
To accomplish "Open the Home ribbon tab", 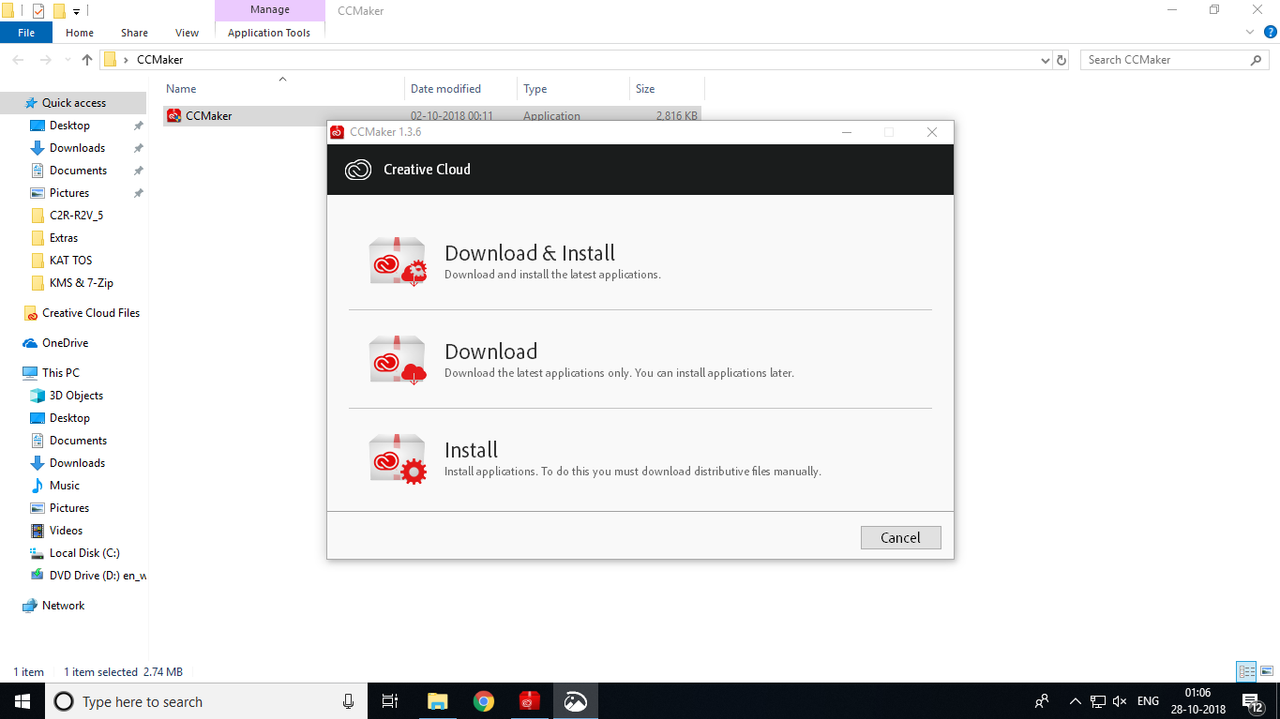I will [x=80, y=32].
